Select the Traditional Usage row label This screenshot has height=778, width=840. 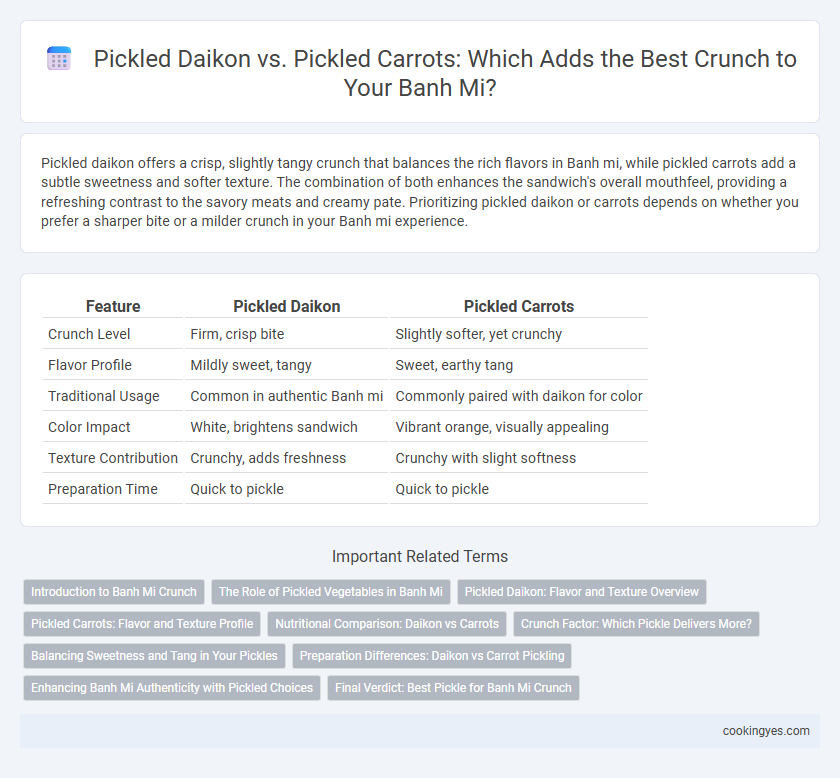coord(103,396)
